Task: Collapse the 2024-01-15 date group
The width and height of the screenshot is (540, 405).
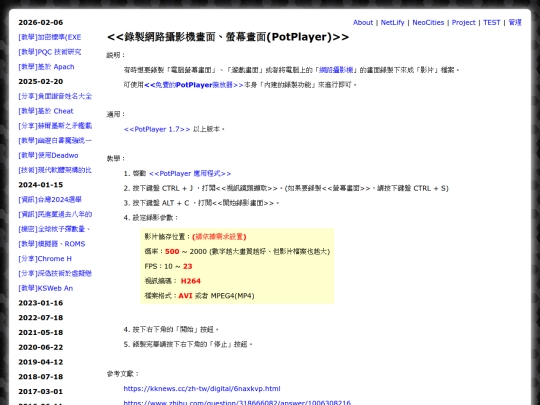Action: pyautogui.click(x=41, y=185)
